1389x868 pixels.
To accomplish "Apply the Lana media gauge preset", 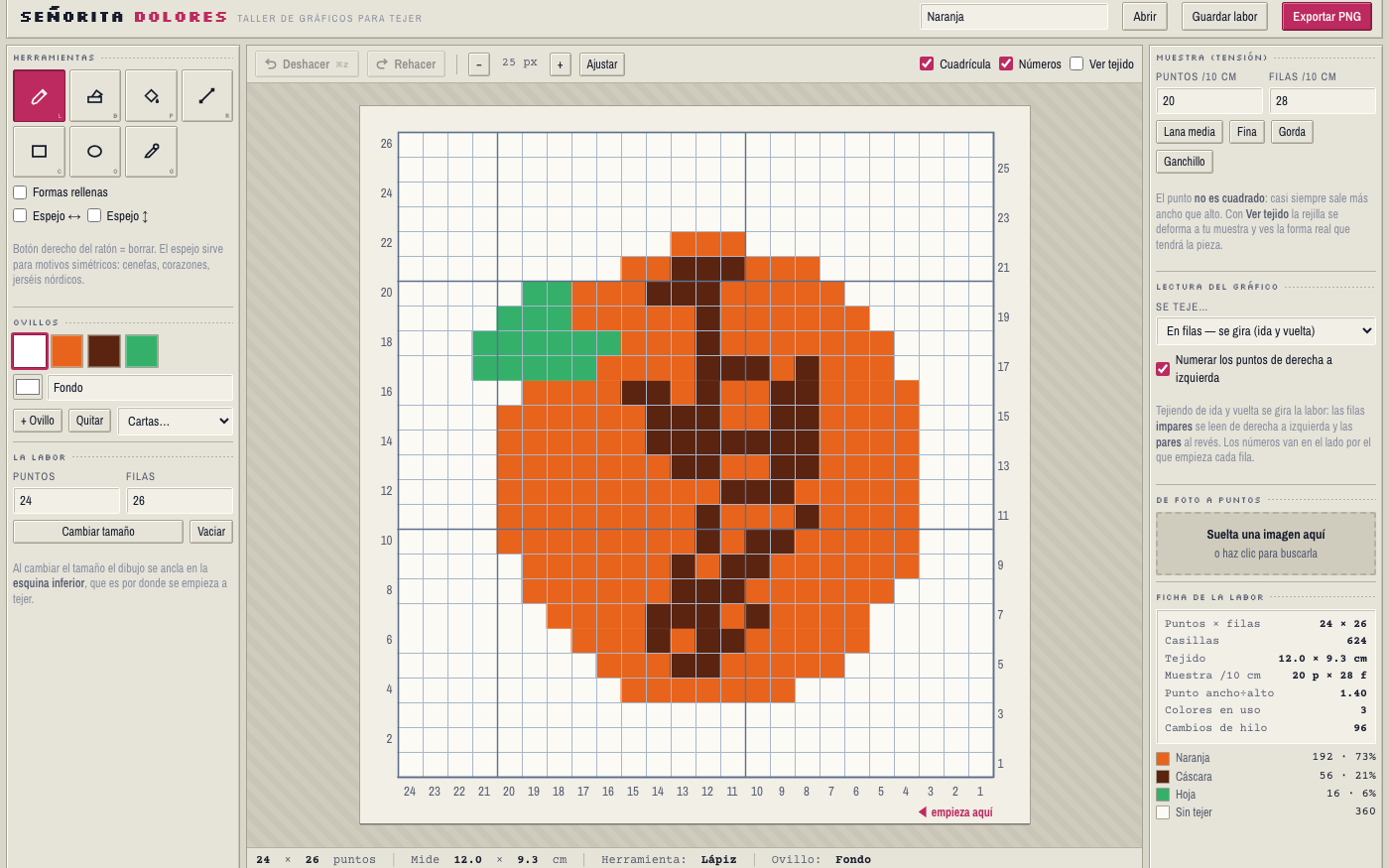I will pos(1189,132).
